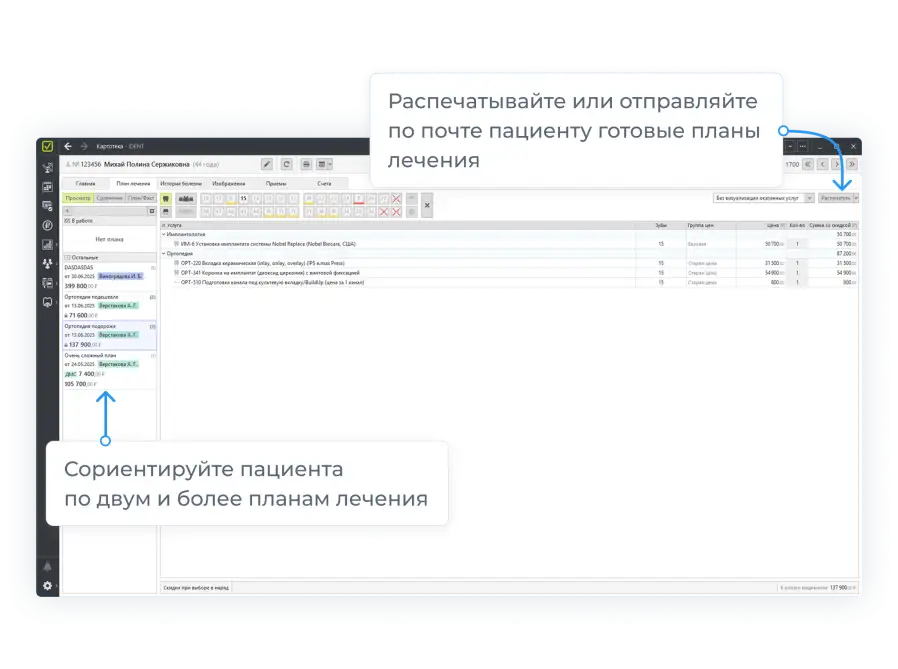
Task: Click the pencil edit icon beside patient name
Action: tap(267, 164)
